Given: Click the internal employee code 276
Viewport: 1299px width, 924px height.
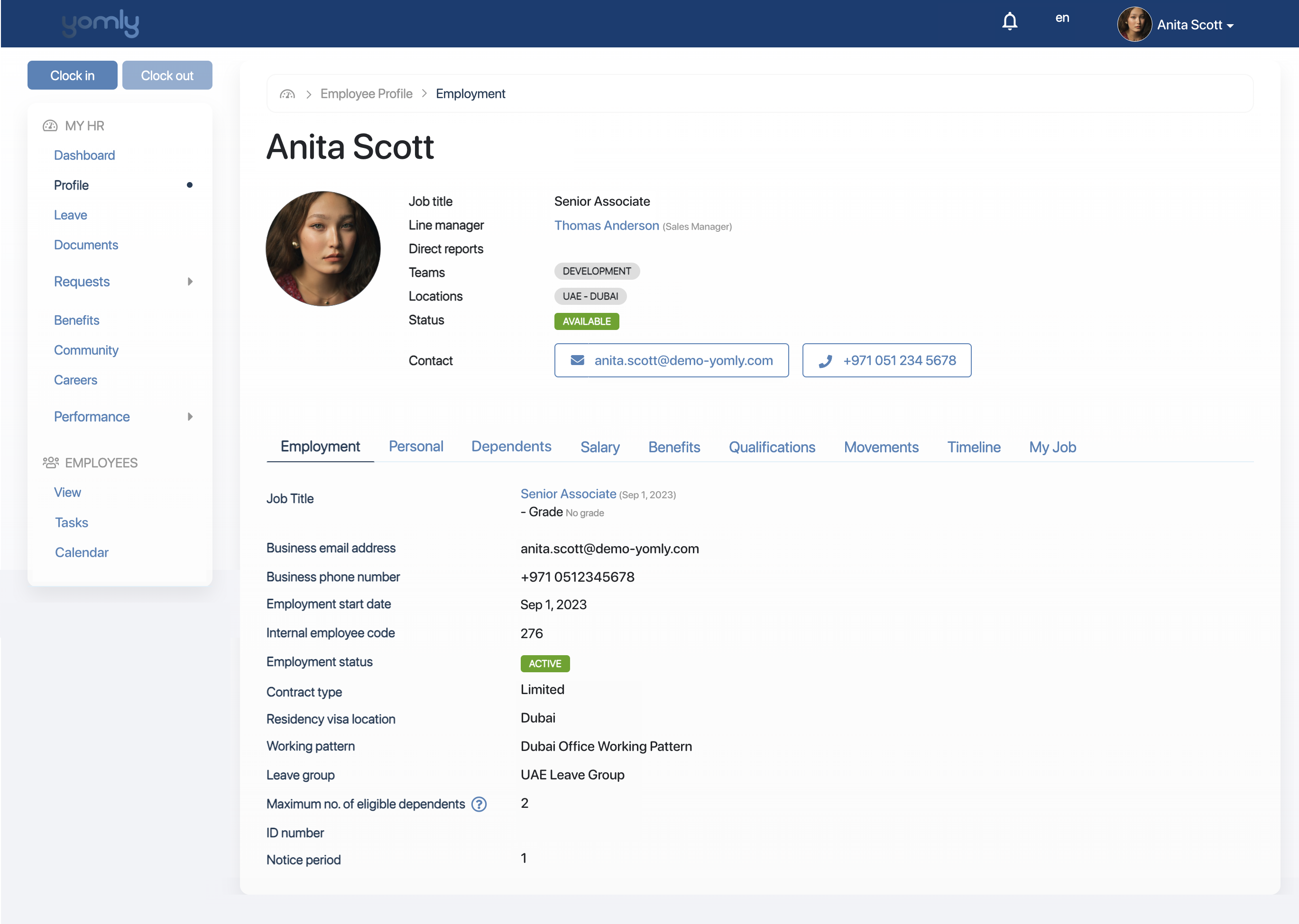Looking at the screenshot, I should click(x=532, y=633).
